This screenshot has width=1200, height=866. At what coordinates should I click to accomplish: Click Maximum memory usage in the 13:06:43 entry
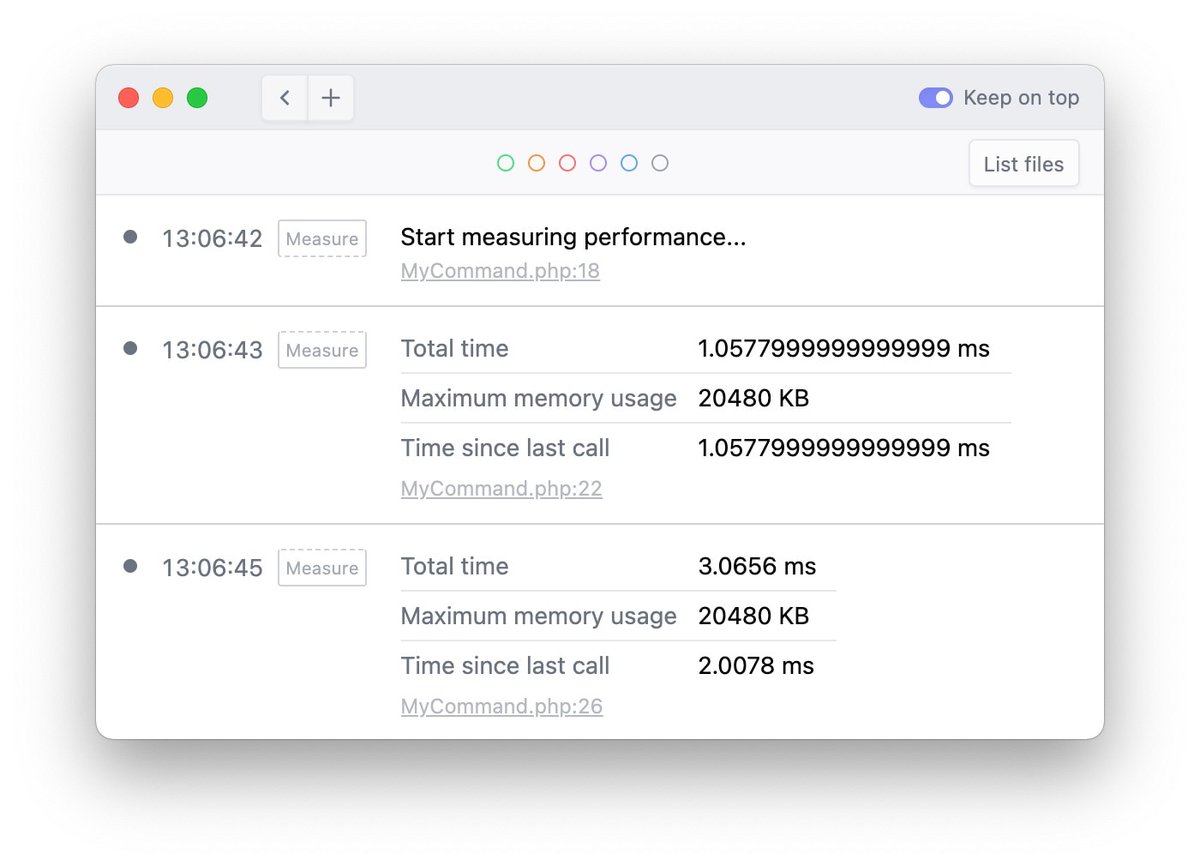pyautogui.click(x=539, y=399)
